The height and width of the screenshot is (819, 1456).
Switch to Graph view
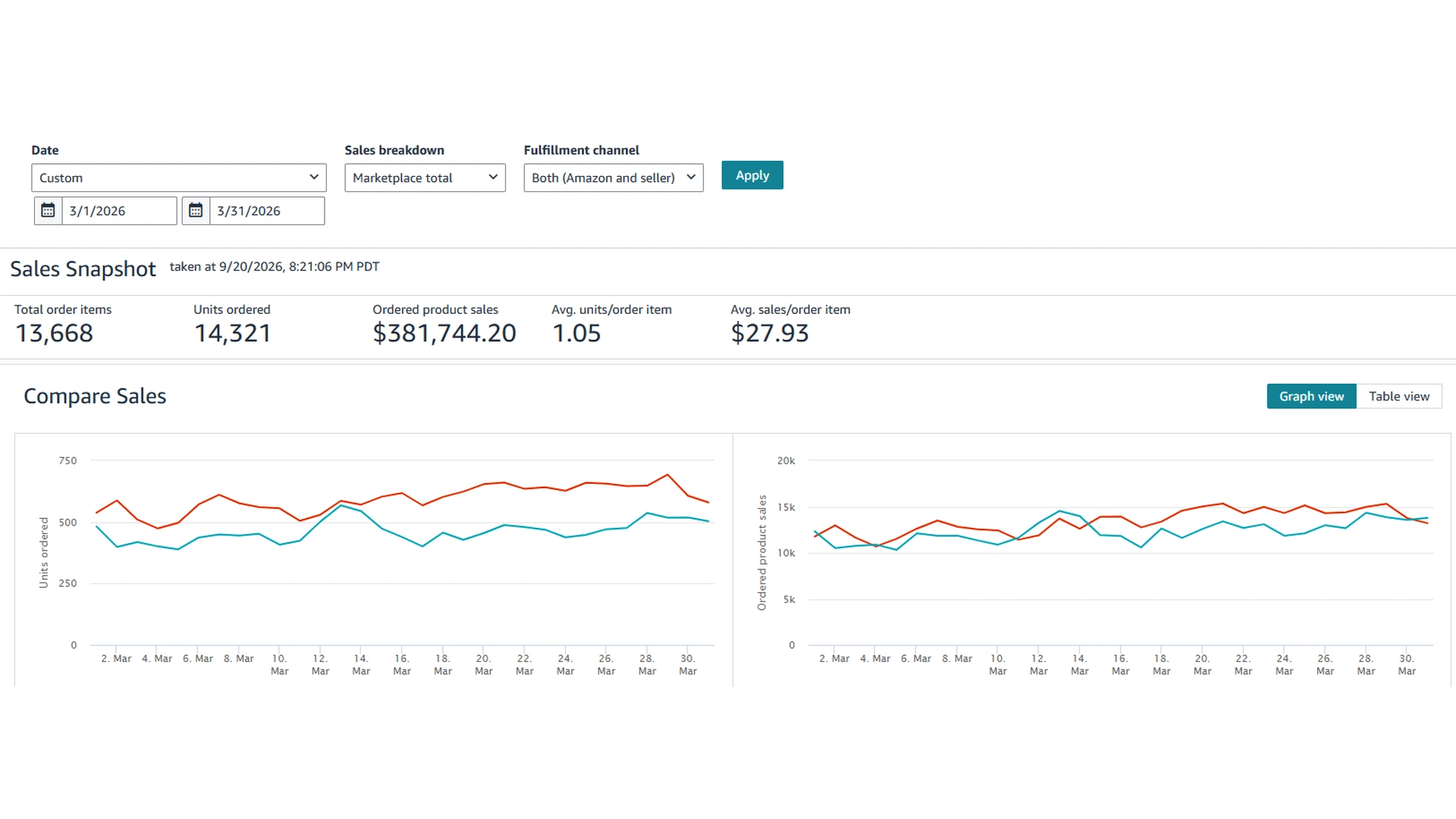(x=1311, y=396)
